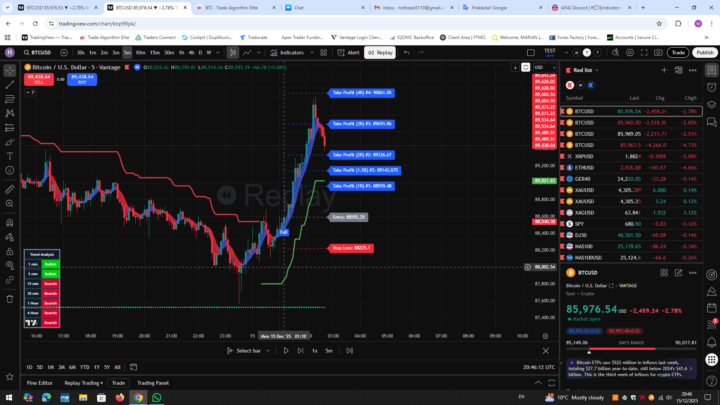Click the blue BUY price button
Screen dimensions: 720x405
point(82,79)
